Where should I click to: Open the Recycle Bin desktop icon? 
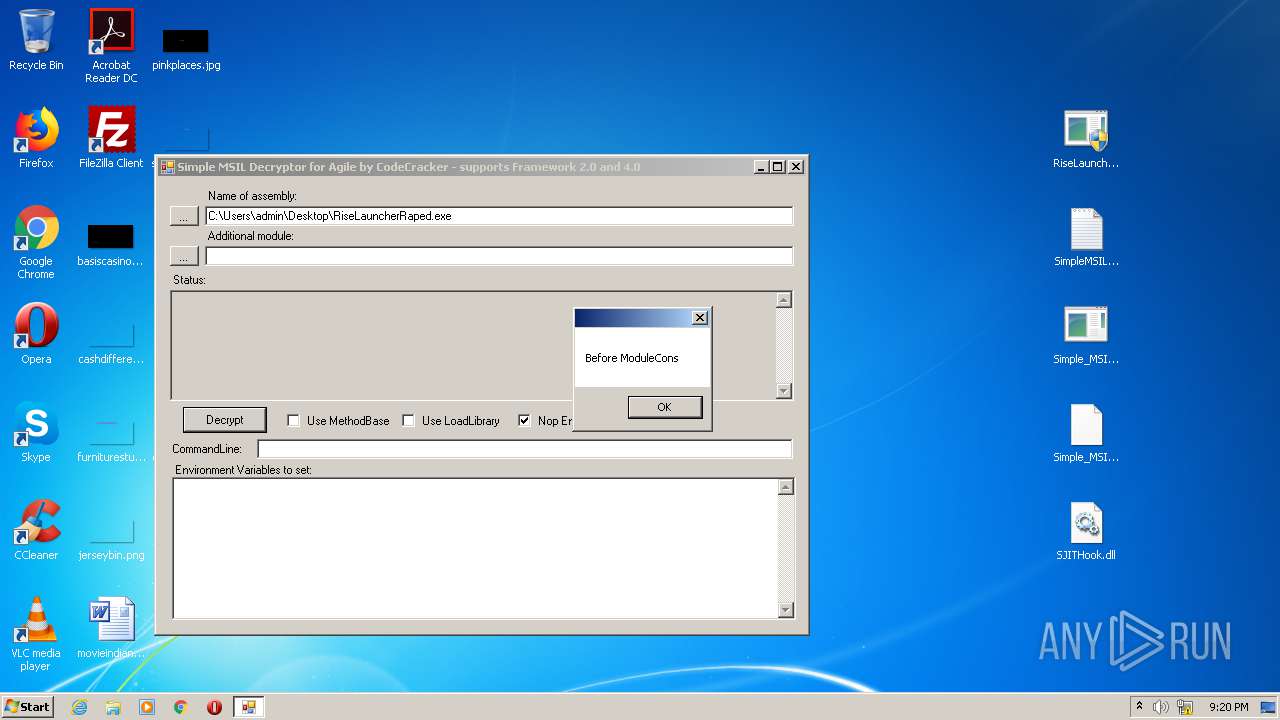tap(36, 40)
